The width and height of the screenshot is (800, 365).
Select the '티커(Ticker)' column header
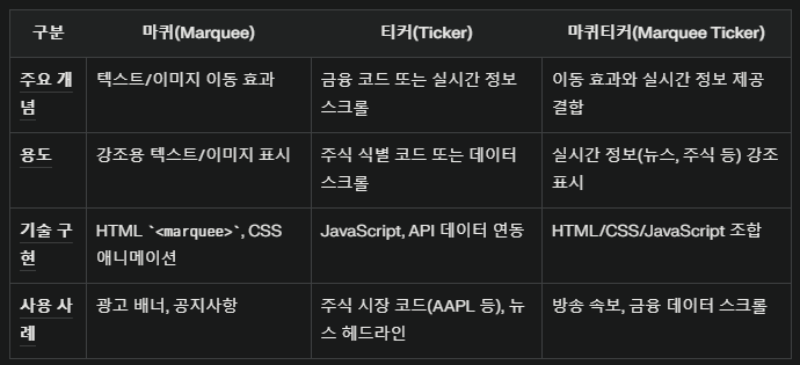pyautogui.click(x=427, y=33)
